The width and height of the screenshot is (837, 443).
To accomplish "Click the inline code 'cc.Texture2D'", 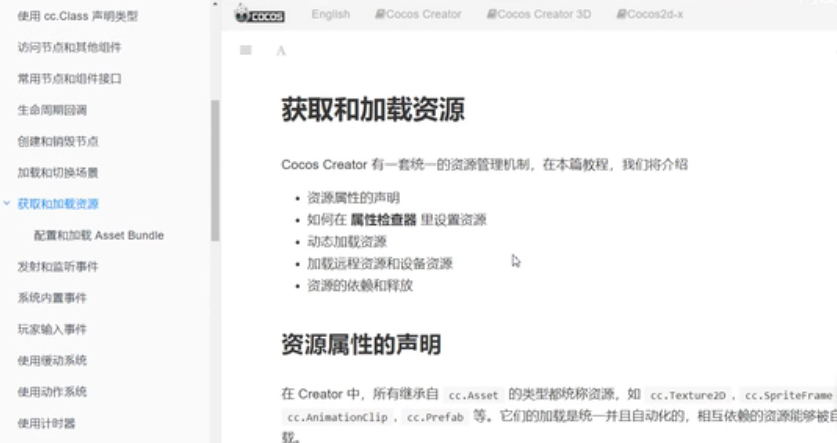I will 688,395.
